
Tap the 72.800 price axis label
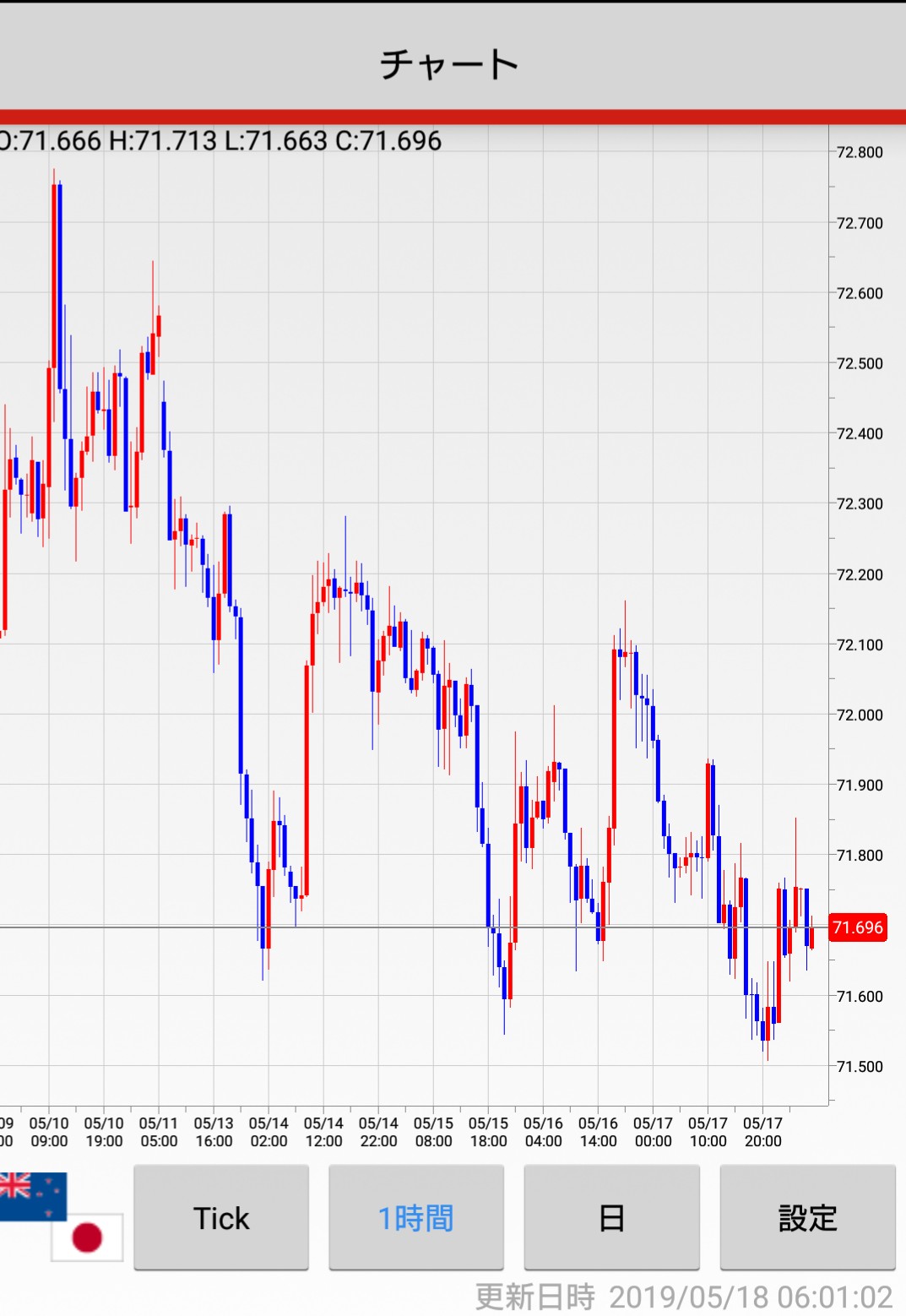click(860, 153)
